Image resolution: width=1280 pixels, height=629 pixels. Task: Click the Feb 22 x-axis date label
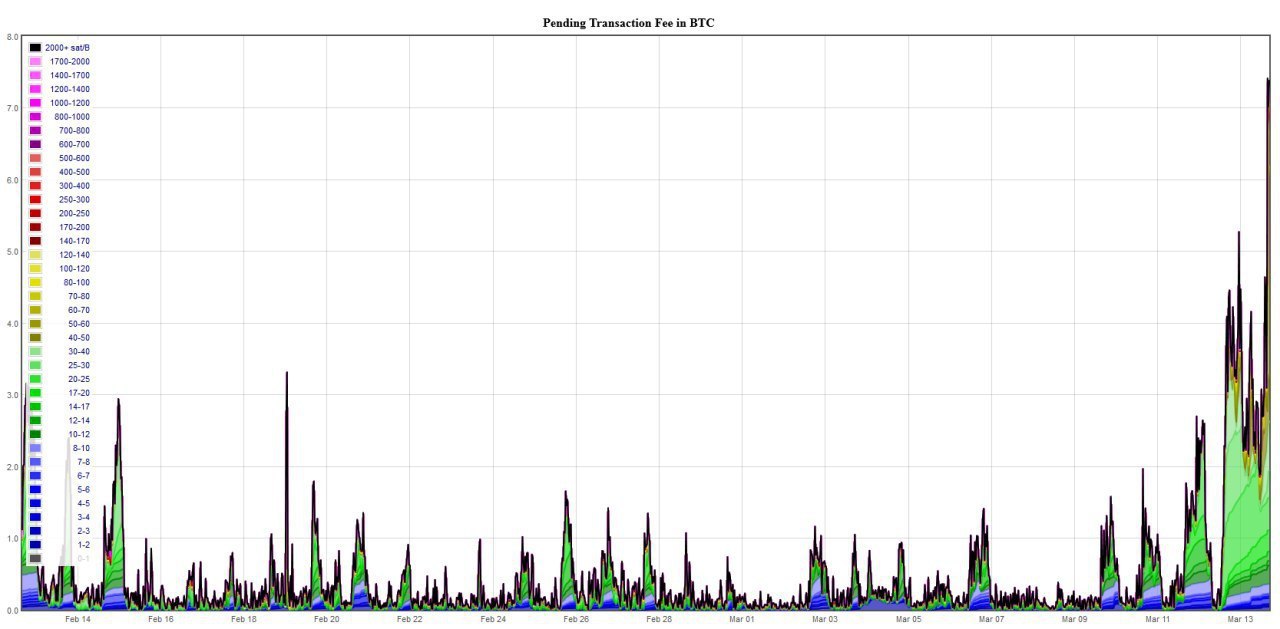[x=410, y=620]
